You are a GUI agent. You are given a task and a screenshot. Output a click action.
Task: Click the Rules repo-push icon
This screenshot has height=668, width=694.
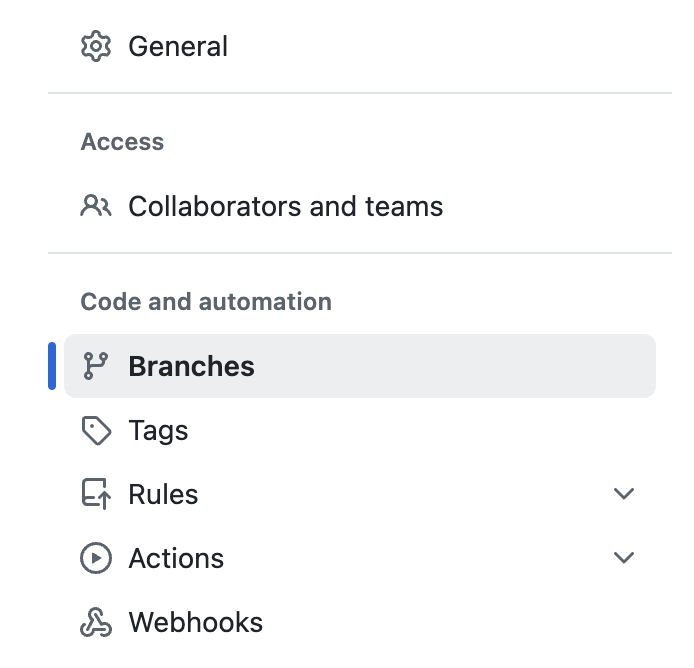coord(96,494)
